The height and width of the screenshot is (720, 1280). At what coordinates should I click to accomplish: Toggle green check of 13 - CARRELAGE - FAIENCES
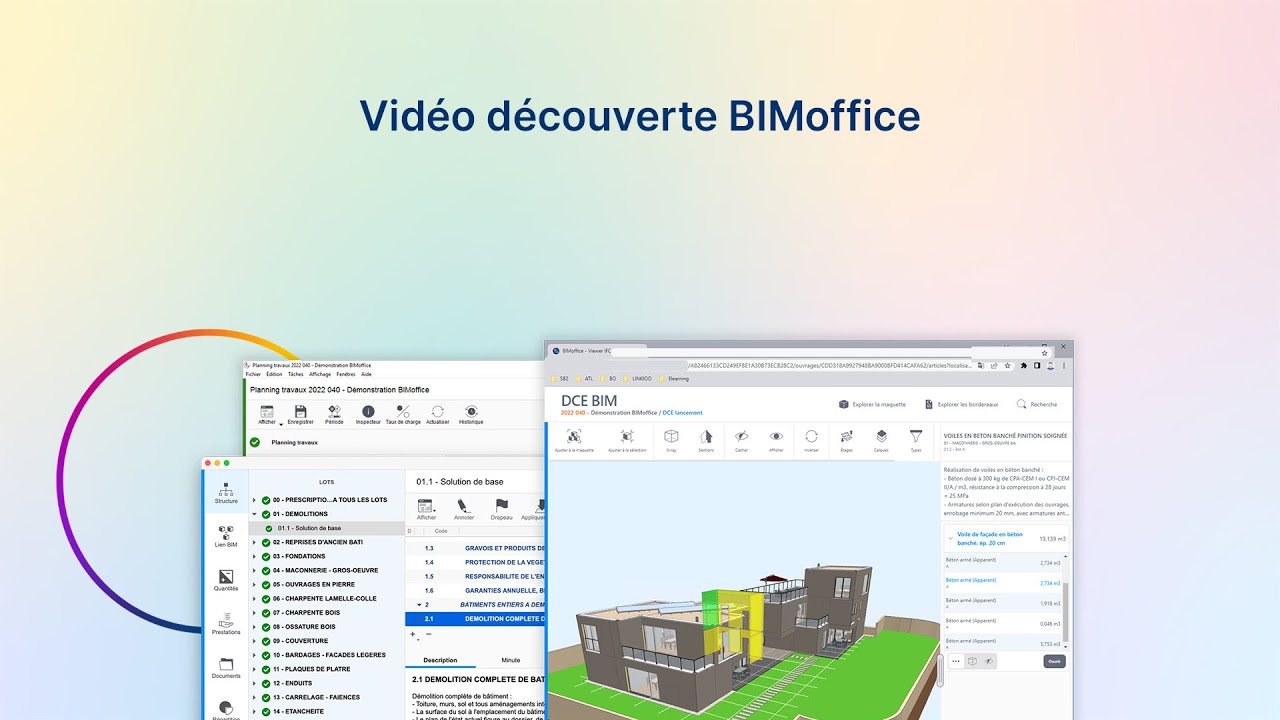tap(266, 697)
